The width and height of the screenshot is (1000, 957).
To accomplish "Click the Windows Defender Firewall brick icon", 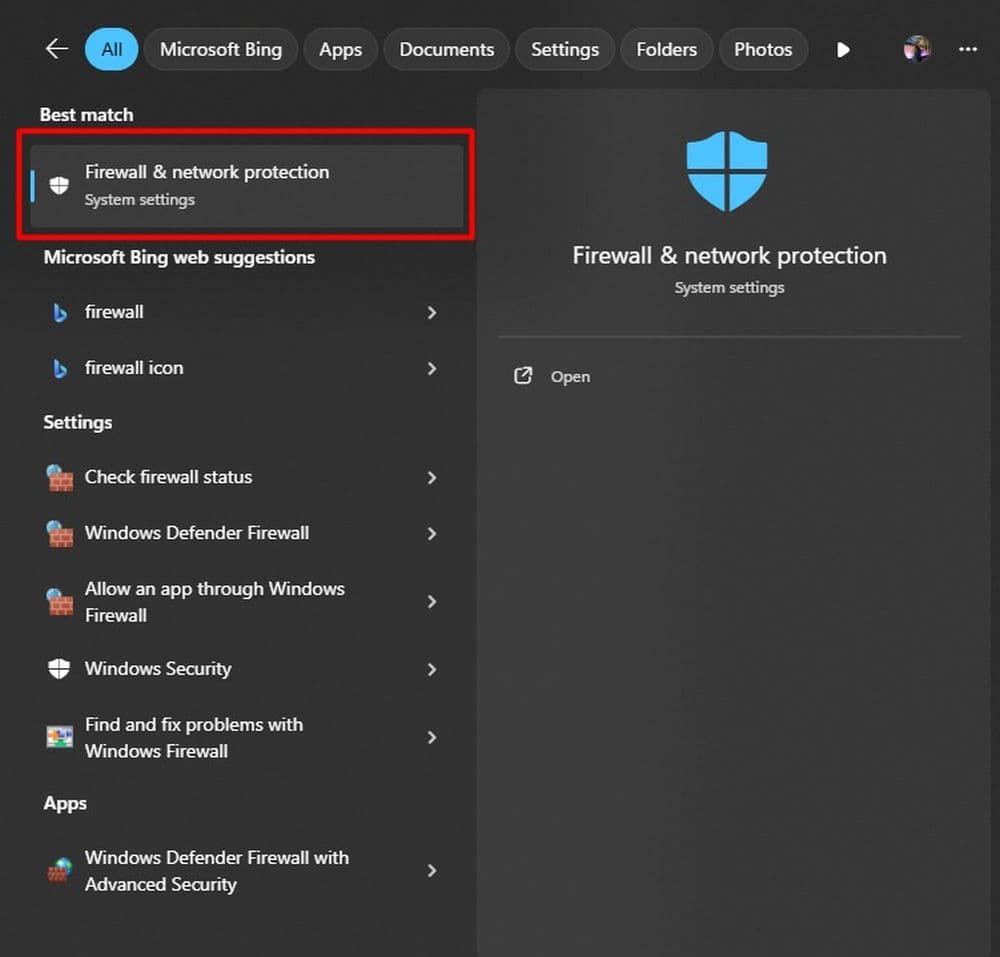I will tap(59, 533).
